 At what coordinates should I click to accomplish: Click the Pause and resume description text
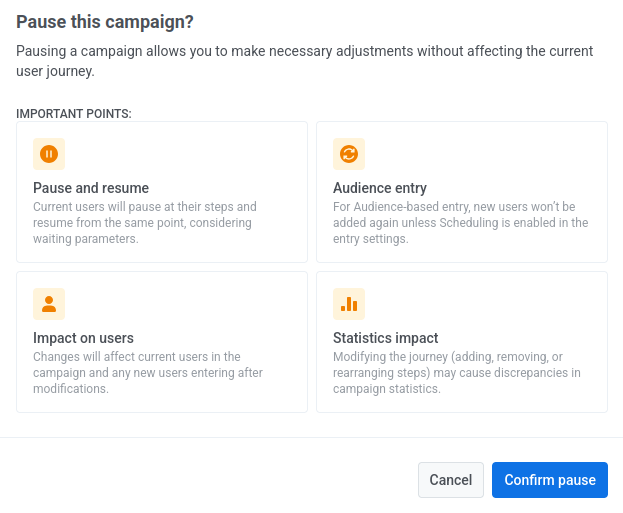(x=145, y=223)
